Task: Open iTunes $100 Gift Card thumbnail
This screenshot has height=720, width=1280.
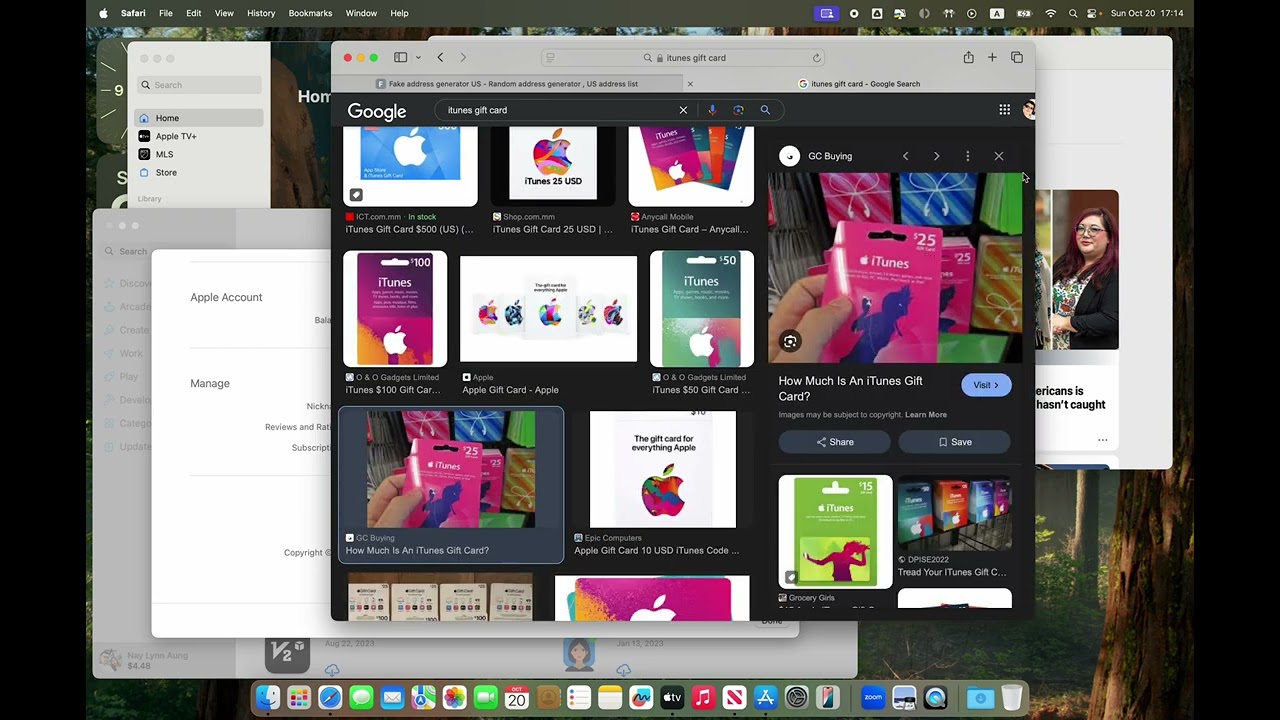Action: click(395, 309)
